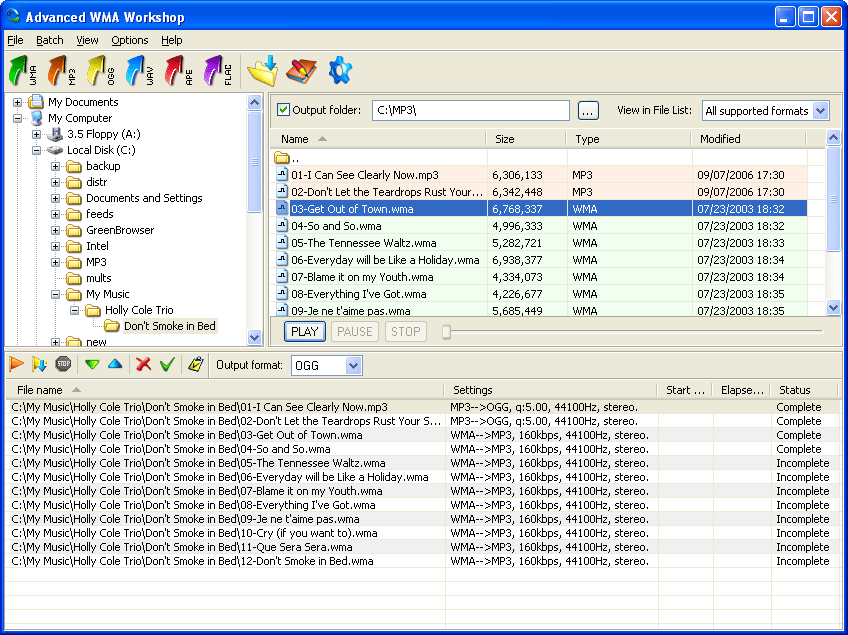Open the File menu

point(15,40)
